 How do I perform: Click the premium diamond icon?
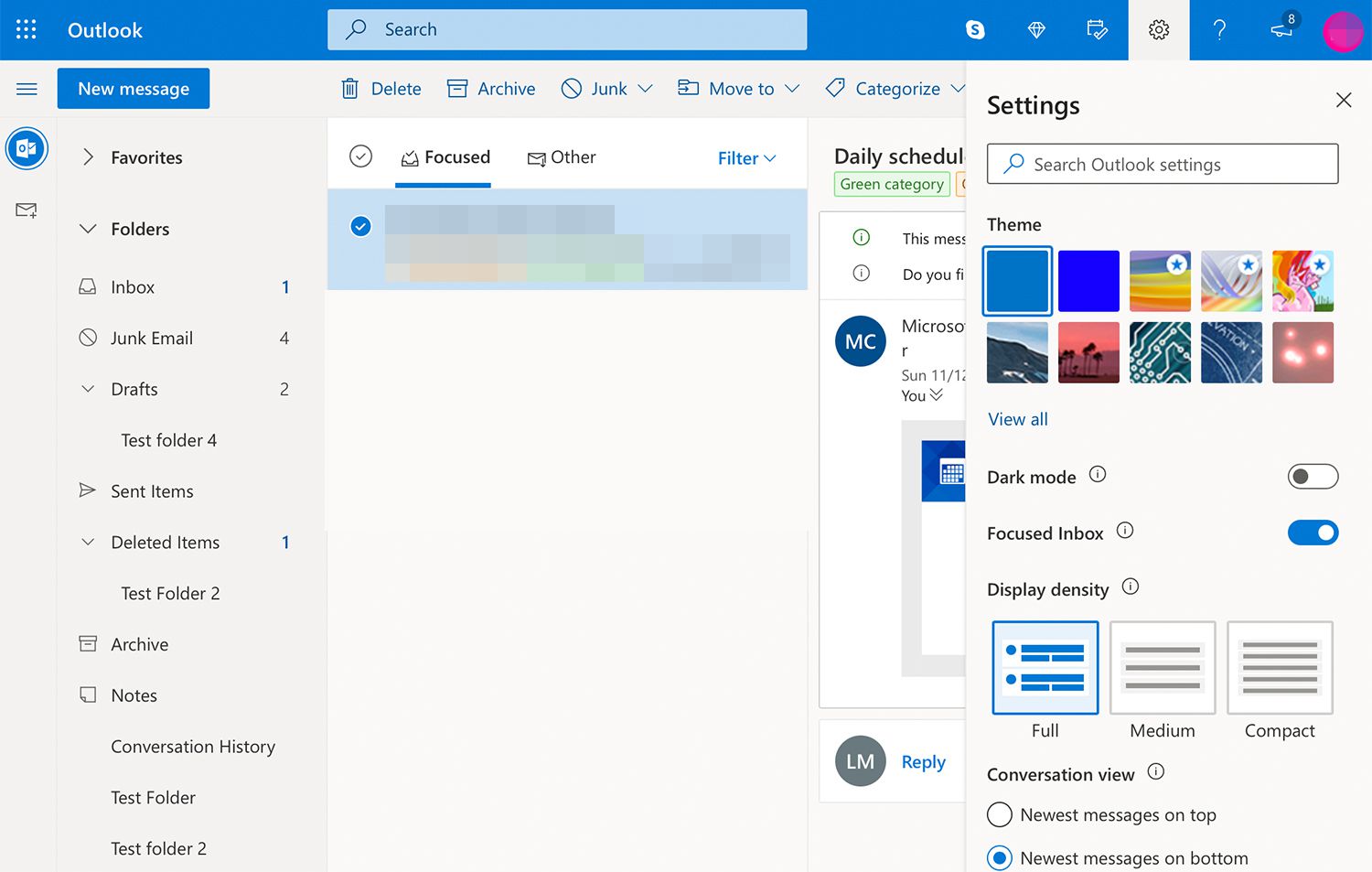[1036, 30]
